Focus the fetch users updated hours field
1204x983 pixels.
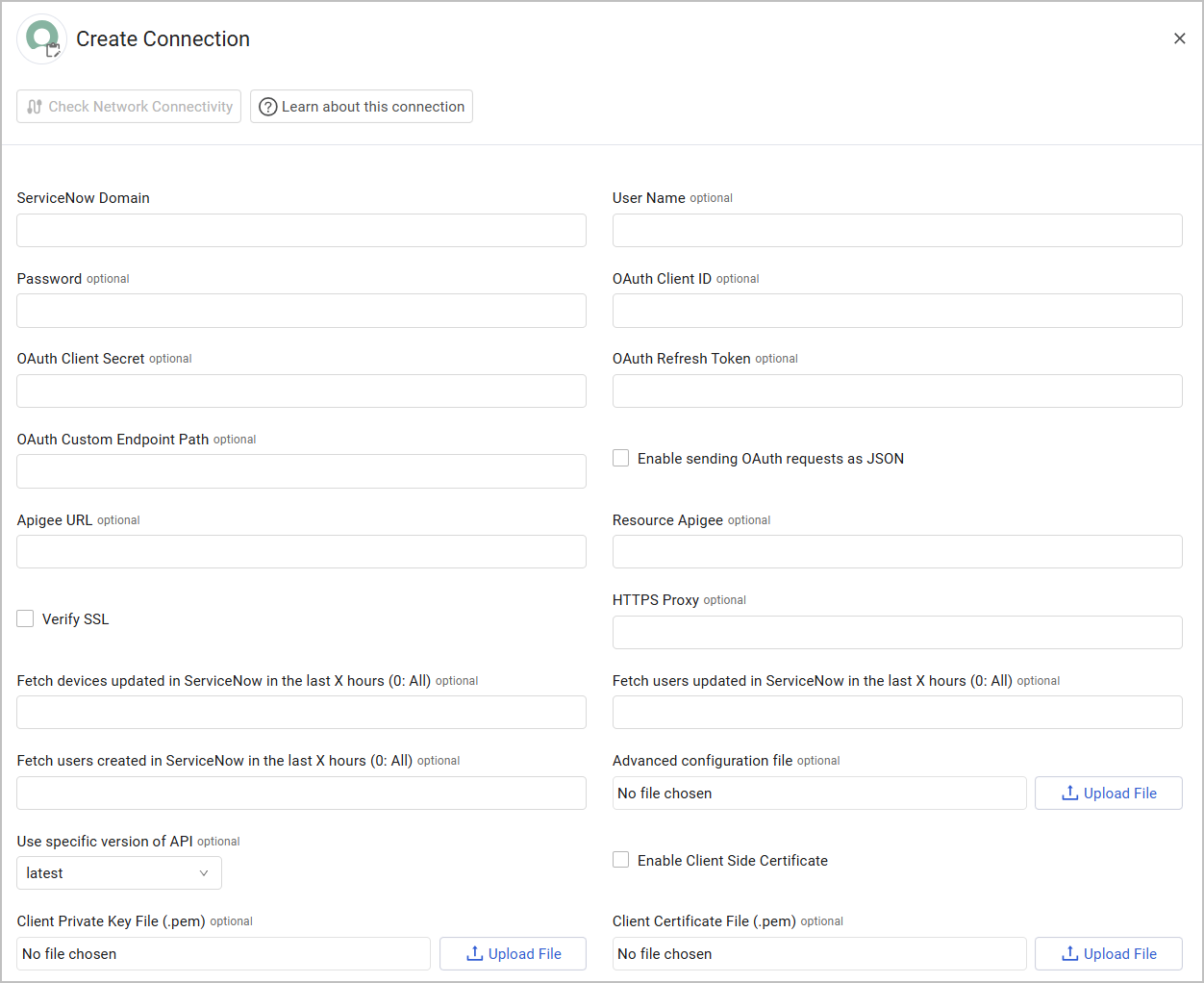(x=897, y=713)
